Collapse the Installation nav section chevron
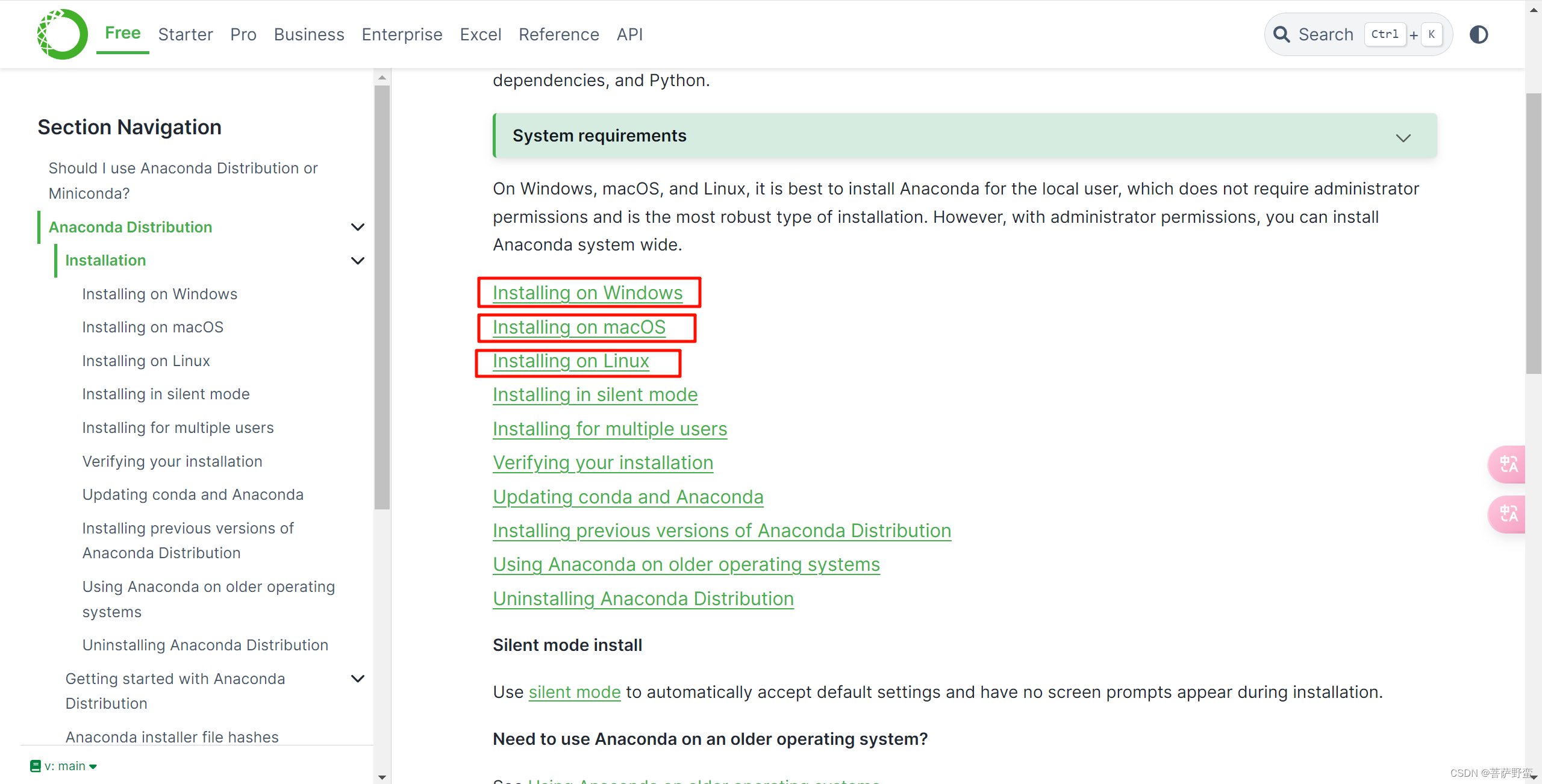This screenshot has height=784, width=1542. [358, 261]
